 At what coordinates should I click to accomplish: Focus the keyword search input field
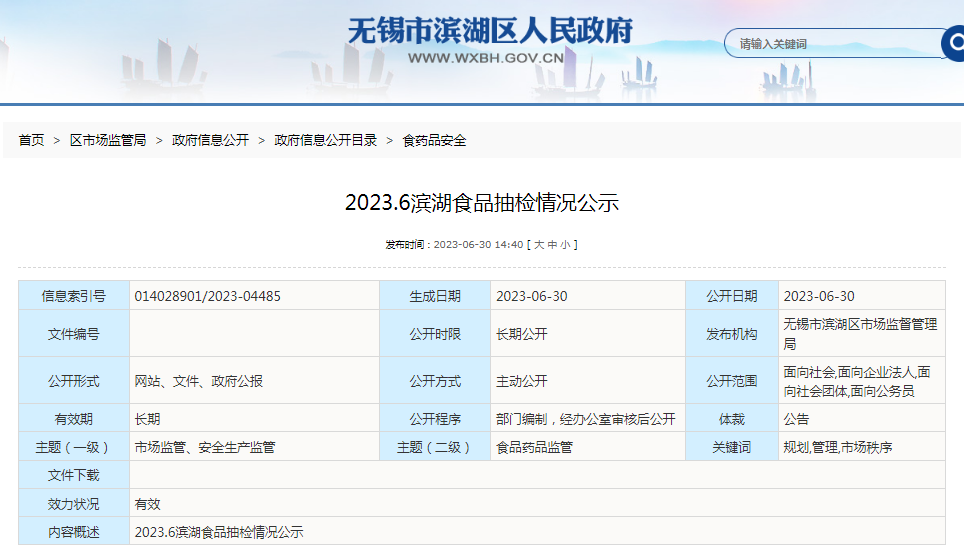point(834,44)
